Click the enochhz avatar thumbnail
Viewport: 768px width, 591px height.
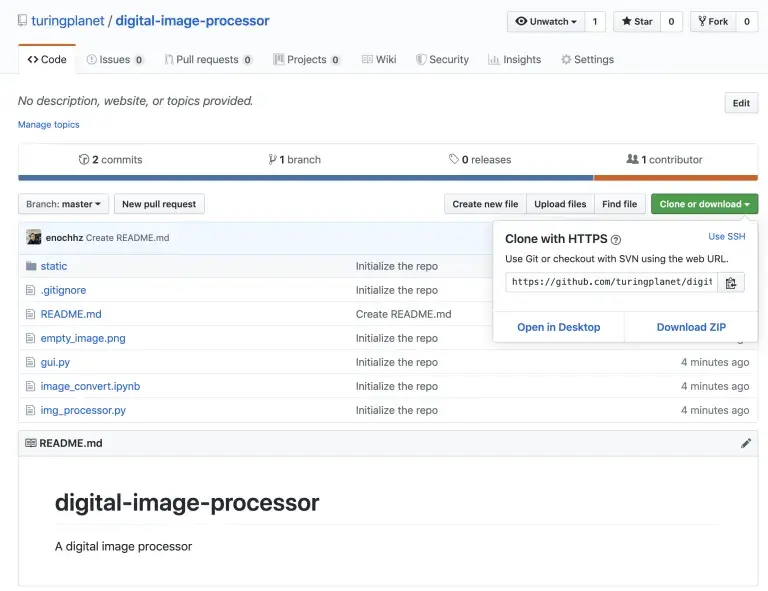pyautogui.click(x=34, y=237)
